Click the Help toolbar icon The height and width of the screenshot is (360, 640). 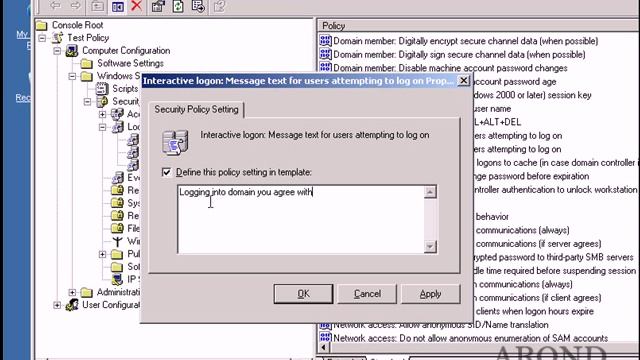(x=219, y=6)
